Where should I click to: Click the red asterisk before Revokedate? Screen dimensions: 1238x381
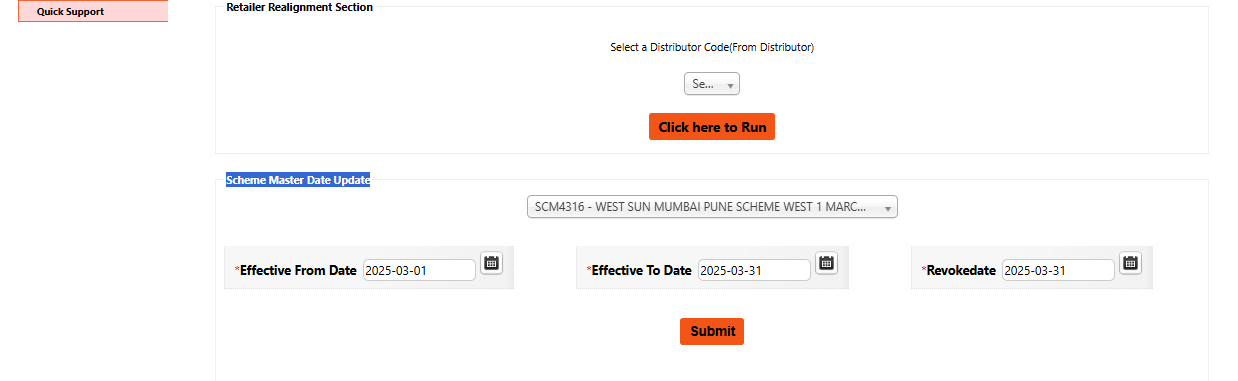923,271
